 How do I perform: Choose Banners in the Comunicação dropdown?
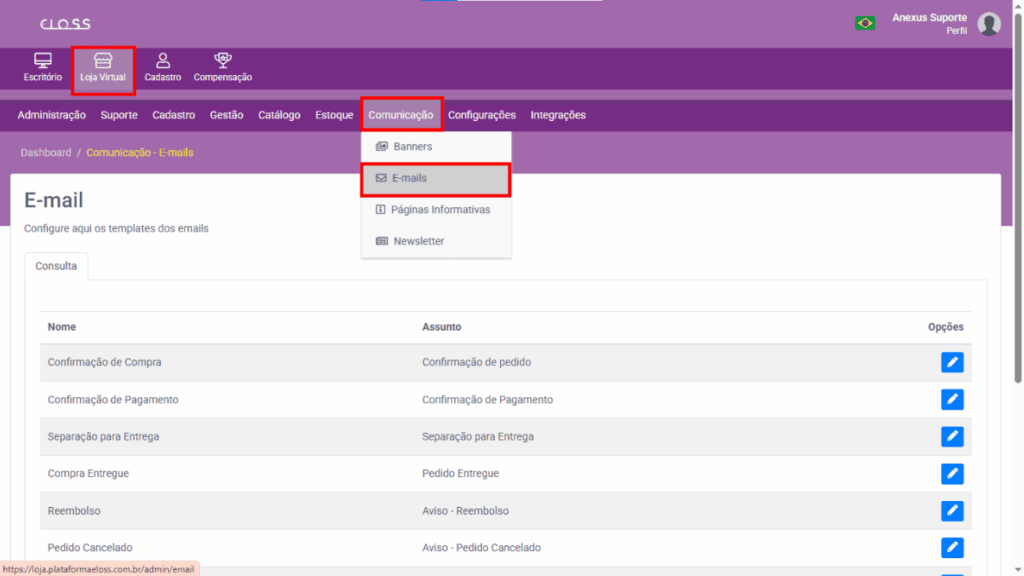pyautogui.click(x=412, y=146)
